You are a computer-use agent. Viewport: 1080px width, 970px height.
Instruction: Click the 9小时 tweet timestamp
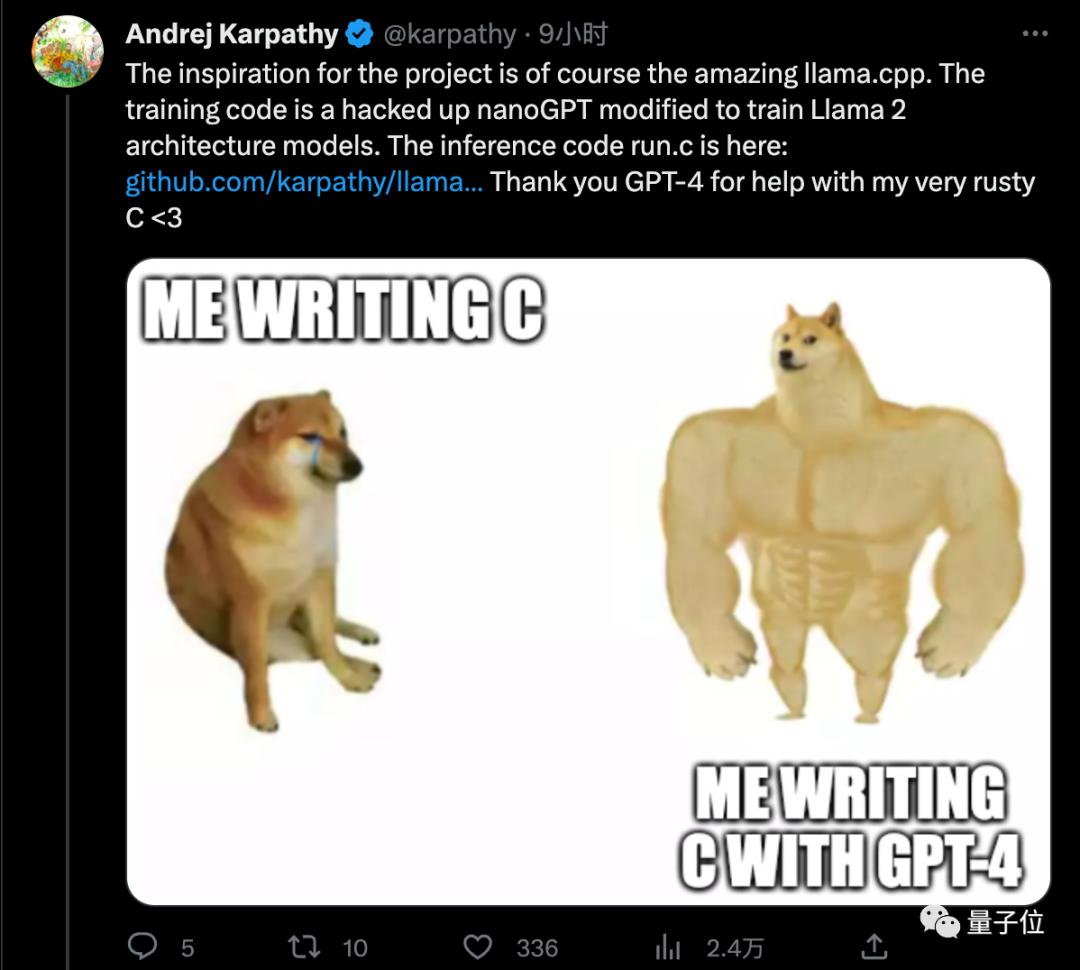pyautogui.click(x=573, y=35)
